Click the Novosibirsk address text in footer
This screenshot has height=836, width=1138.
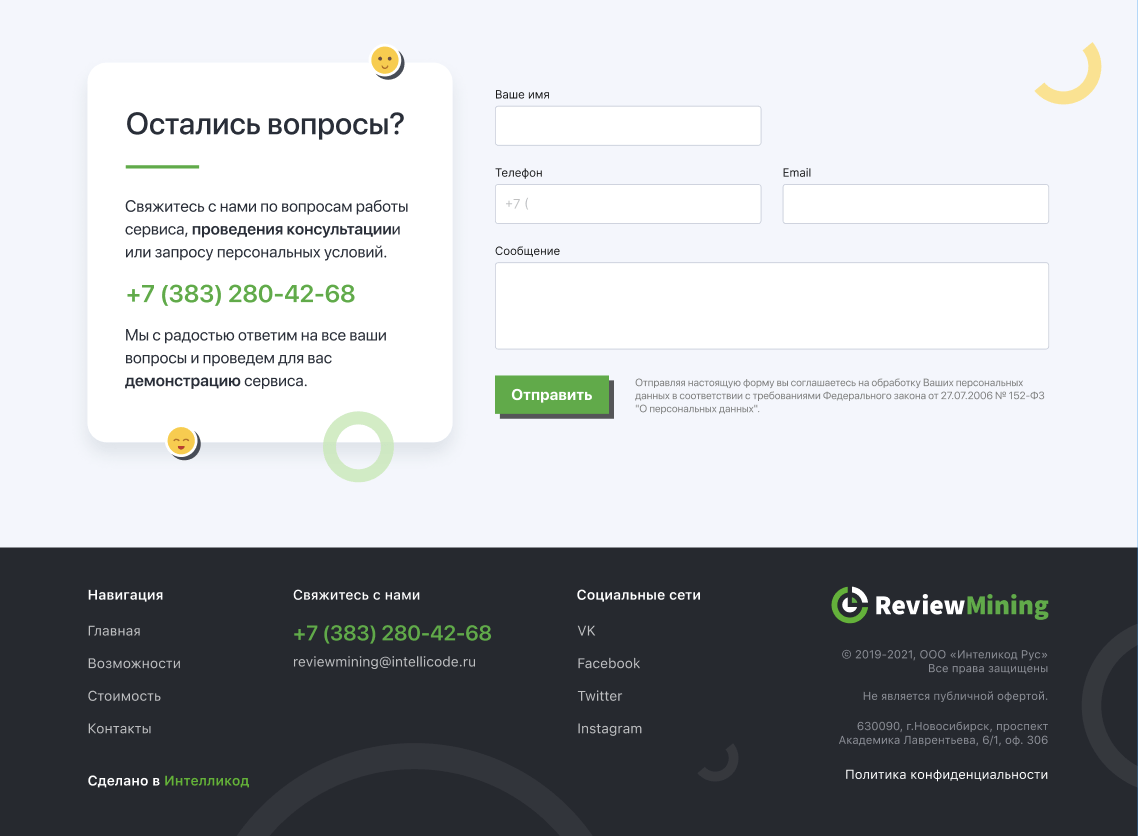coord(943,733)
